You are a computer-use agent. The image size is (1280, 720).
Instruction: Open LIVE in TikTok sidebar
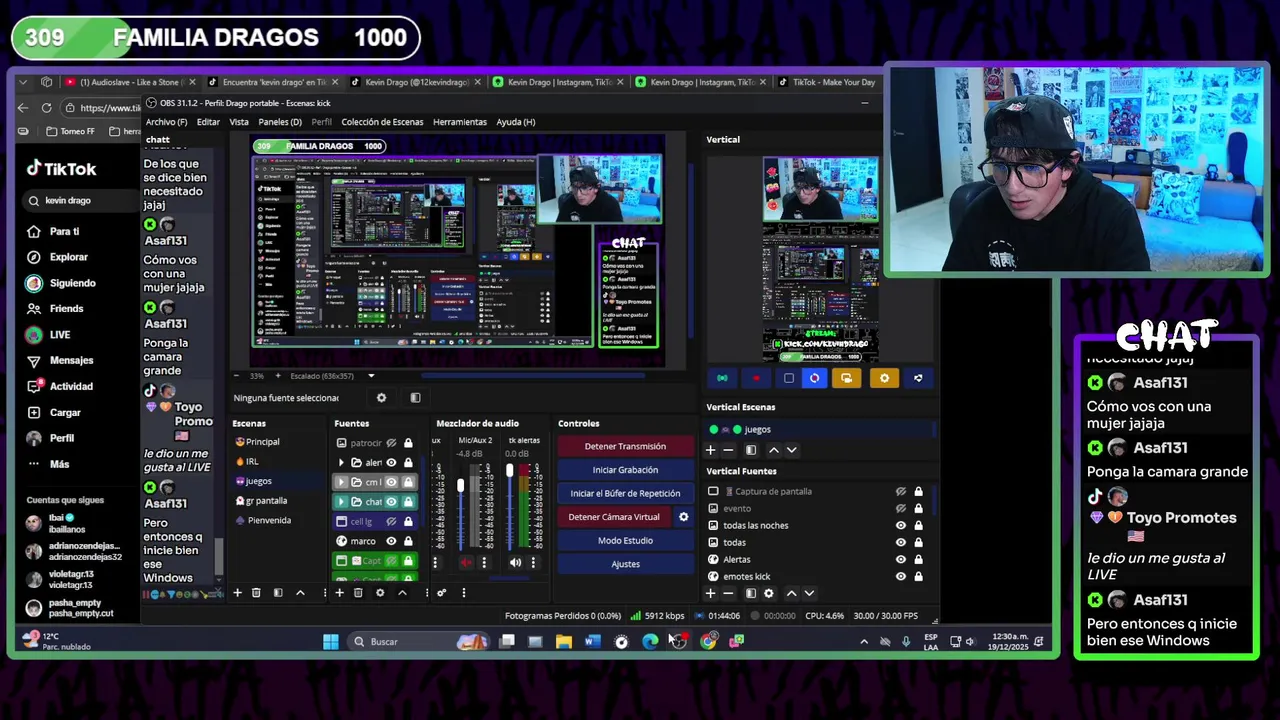(x=60, y=334)
